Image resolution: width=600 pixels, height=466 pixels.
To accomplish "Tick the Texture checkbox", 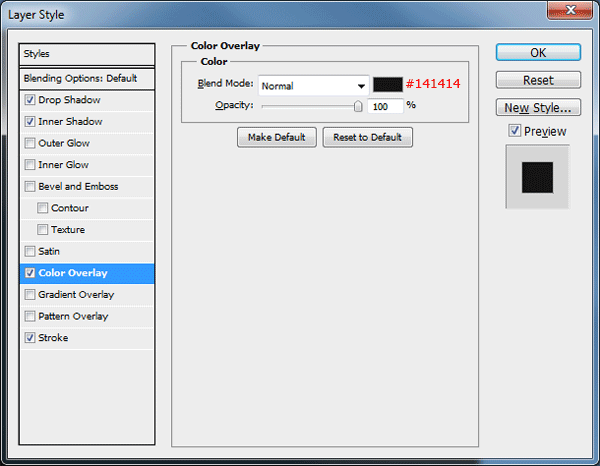I will (x=42, y=230).
